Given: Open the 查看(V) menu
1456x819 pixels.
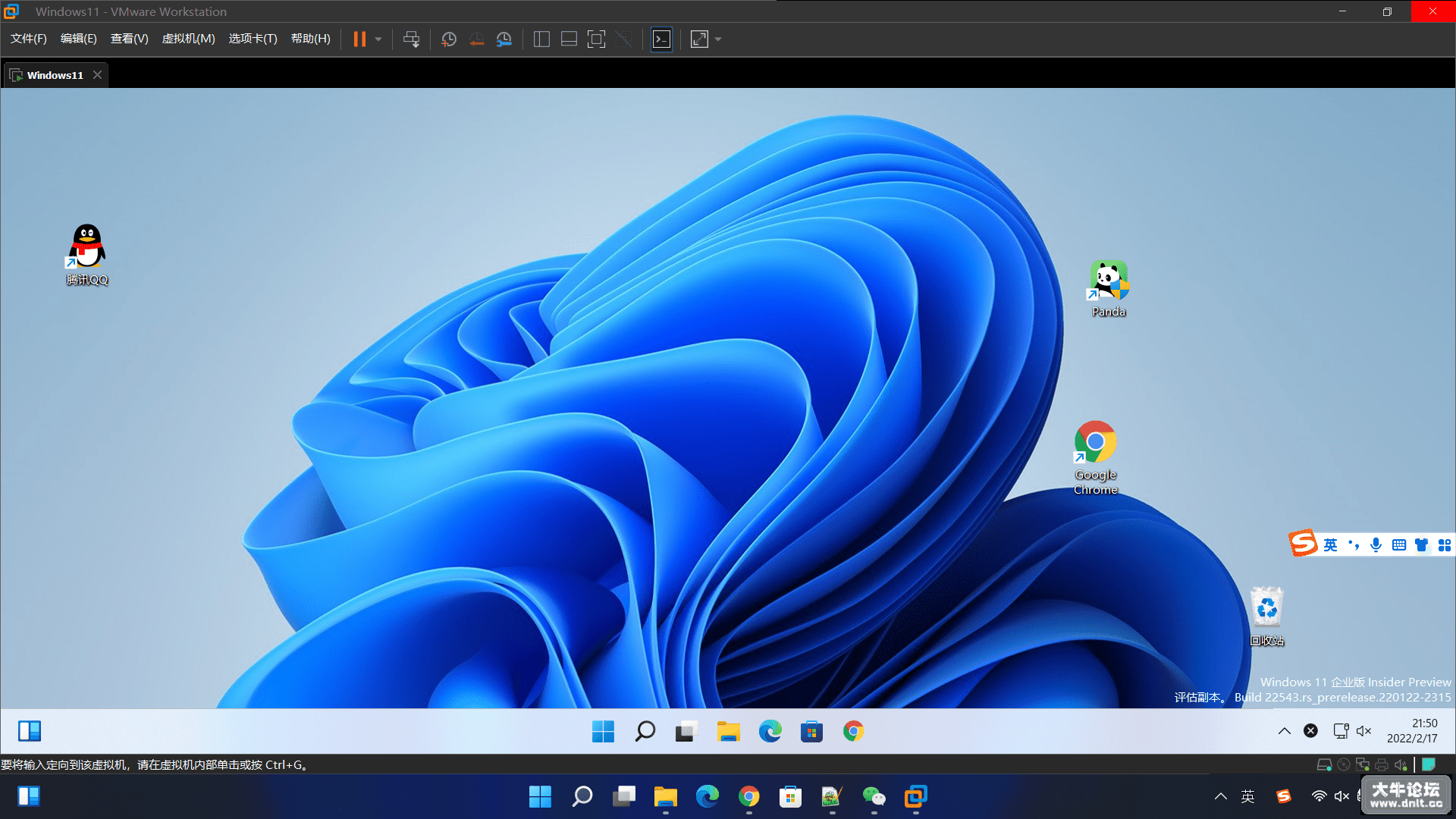Looking at the screenshot, I should tap(130, 39).
